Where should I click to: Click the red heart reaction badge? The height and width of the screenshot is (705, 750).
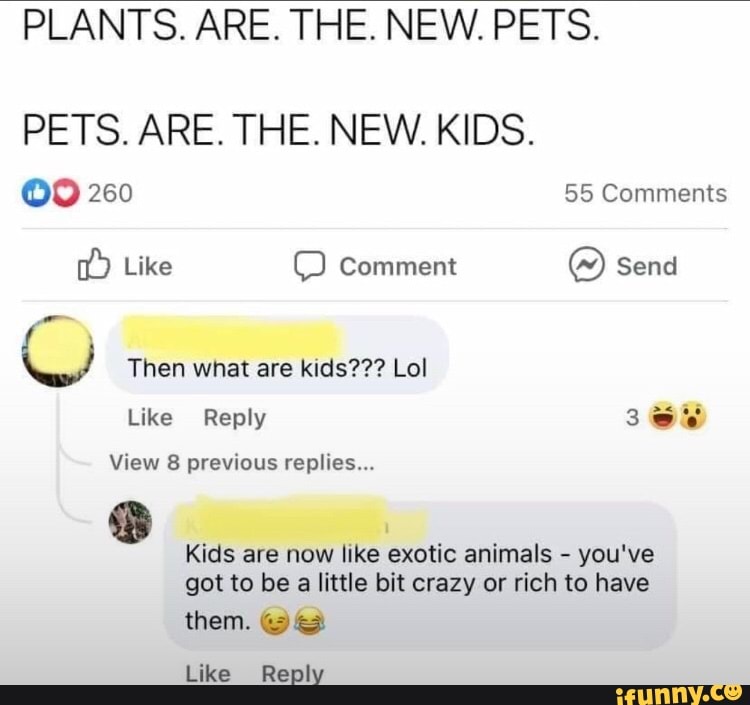[x=66, y=193]
